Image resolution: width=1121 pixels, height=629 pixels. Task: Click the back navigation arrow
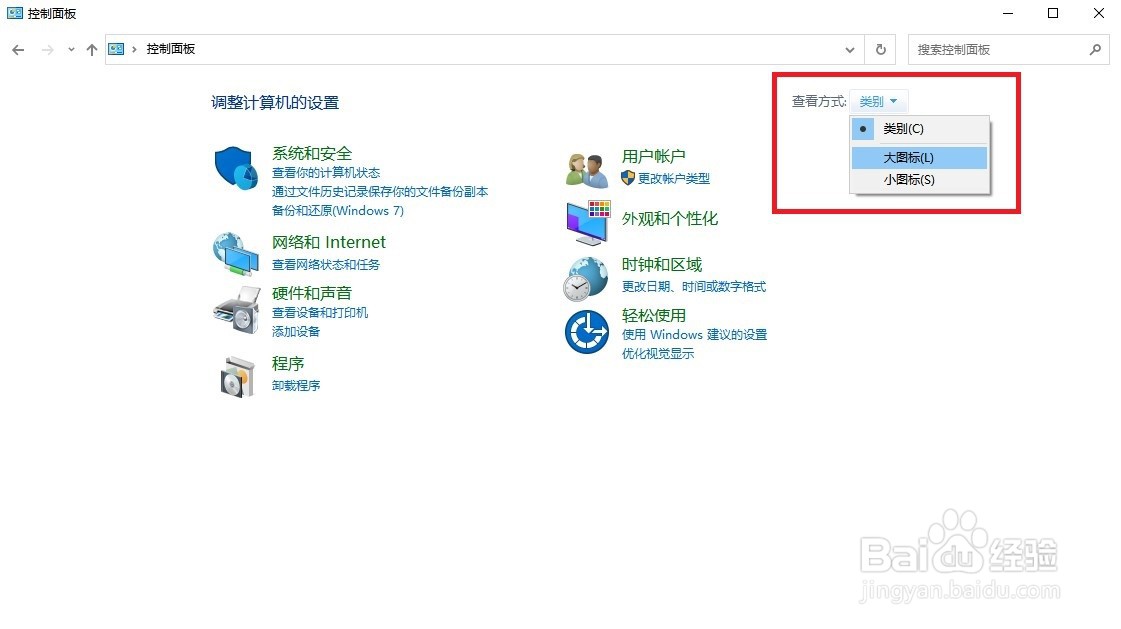pyautogui.click(x=17, y=49)
